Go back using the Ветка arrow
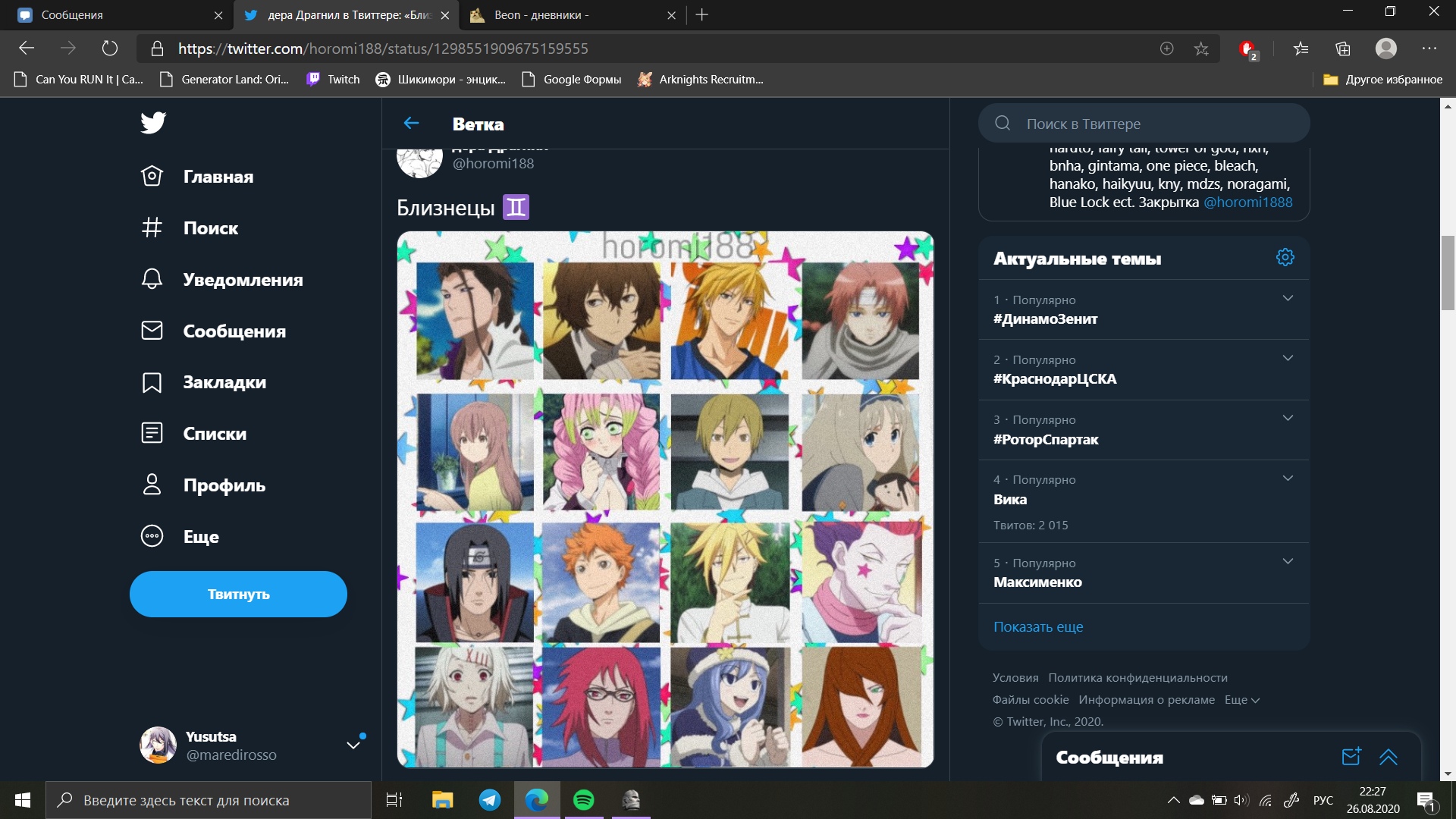The width and height of the screenshot is (1456, 819). pos(411,123)
